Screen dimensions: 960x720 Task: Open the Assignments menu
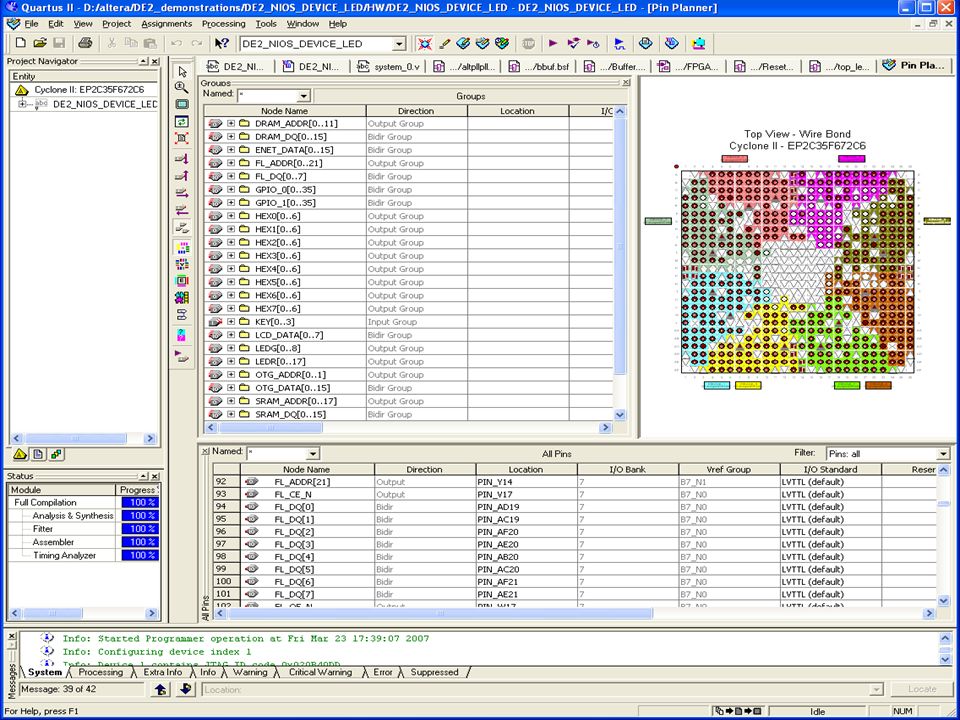(167, 24)
